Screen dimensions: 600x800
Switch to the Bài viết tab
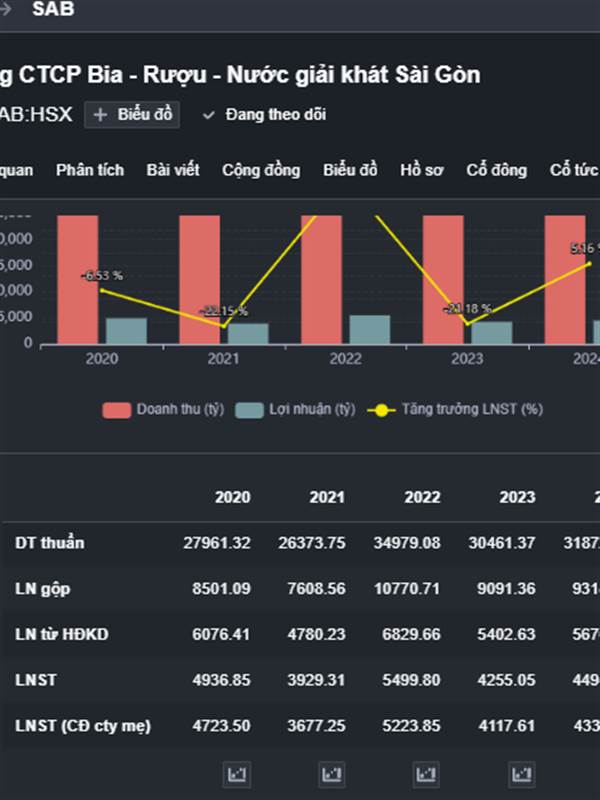(173, 170)
